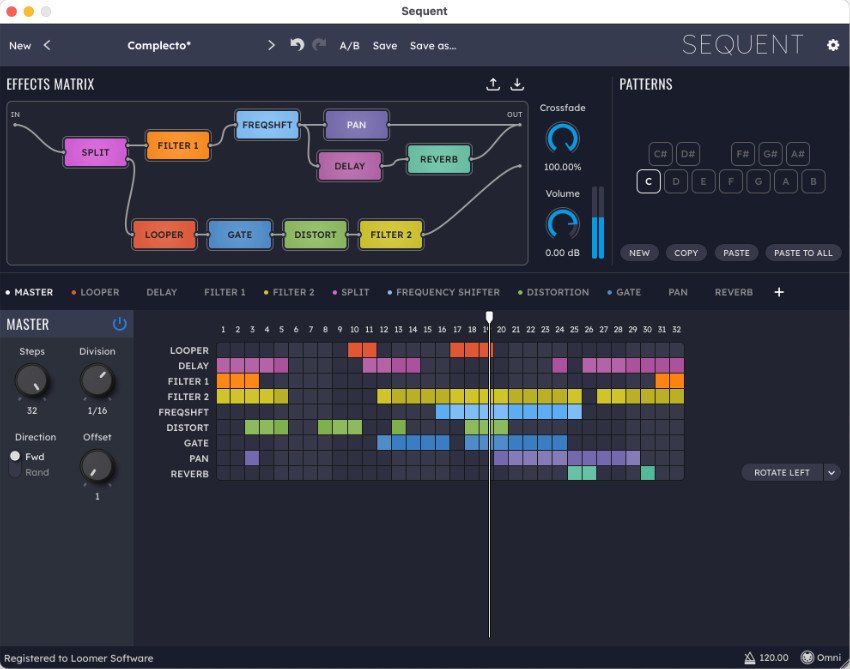Select the LOOPER node
The height and width of the screenshot is (669, 850).
tap(164, 235)
